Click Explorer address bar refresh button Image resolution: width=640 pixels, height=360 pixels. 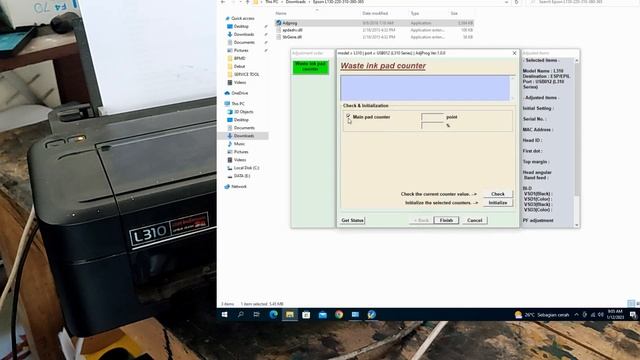point(516,2)
